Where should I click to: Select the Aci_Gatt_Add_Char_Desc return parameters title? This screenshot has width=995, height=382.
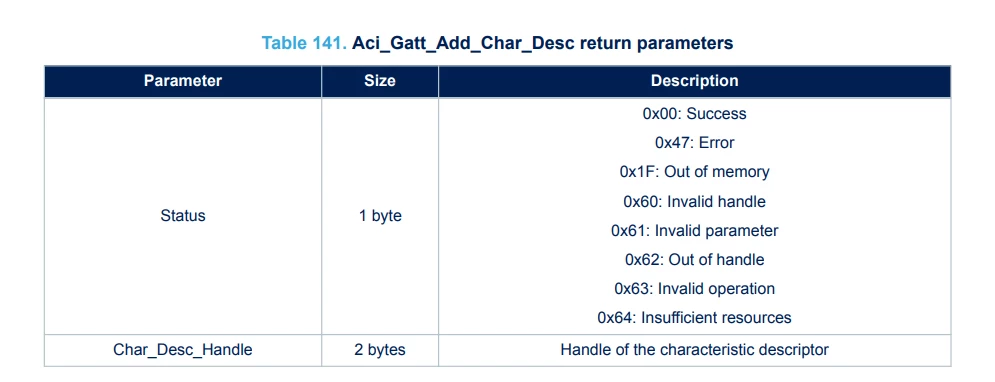click(543, 43)
